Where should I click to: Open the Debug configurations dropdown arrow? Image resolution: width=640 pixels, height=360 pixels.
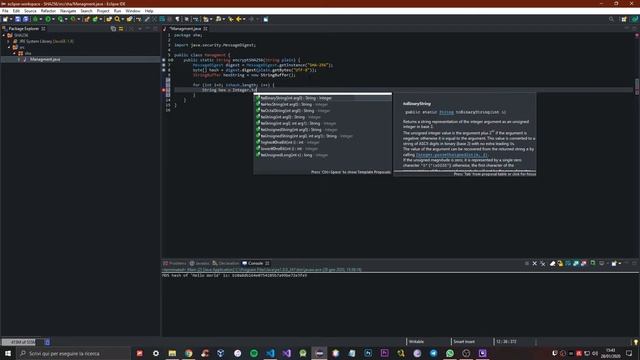(x=40, y=19)
